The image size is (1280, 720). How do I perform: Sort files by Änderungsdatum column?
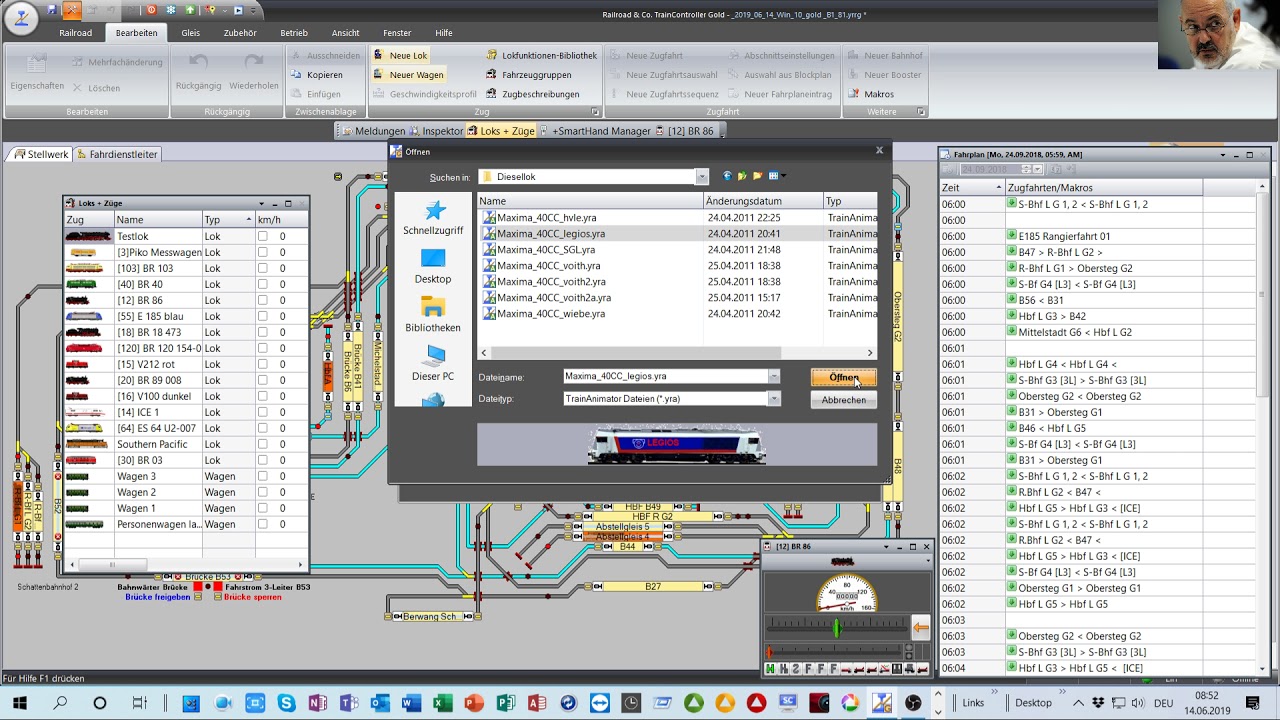point(764,201)
